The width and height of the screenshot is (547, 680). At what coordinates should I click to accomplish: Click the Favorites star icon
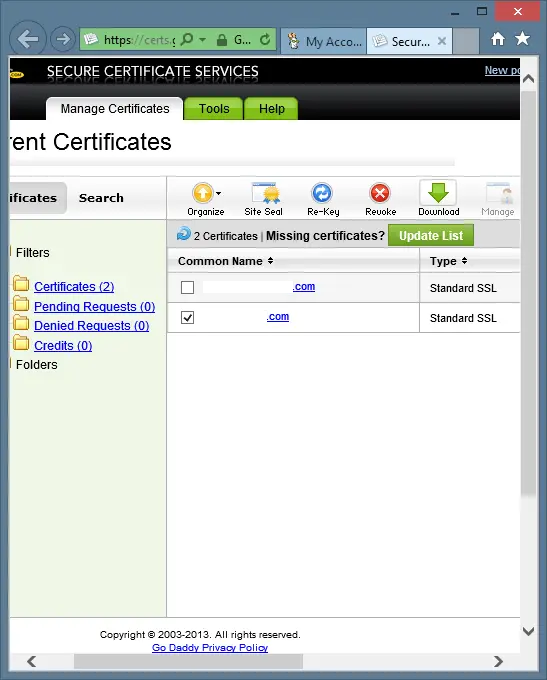(522, 39)
